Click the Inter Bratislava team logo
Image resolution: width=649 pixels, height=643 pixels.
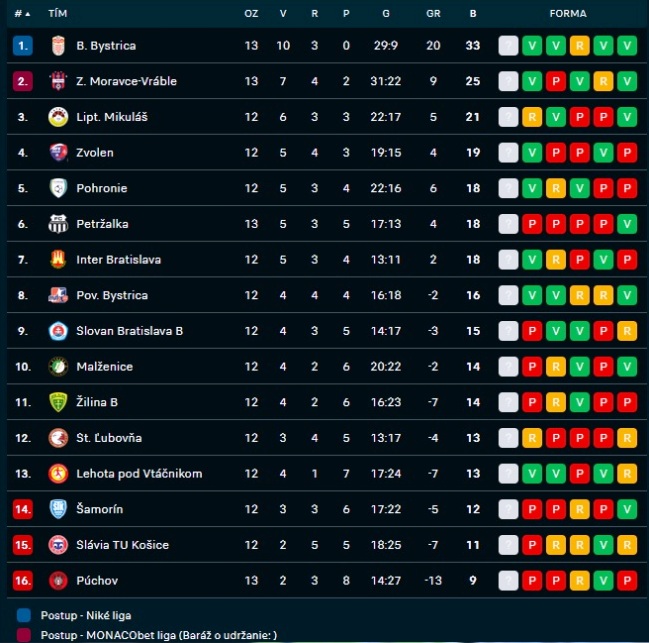tap(58, 260)
